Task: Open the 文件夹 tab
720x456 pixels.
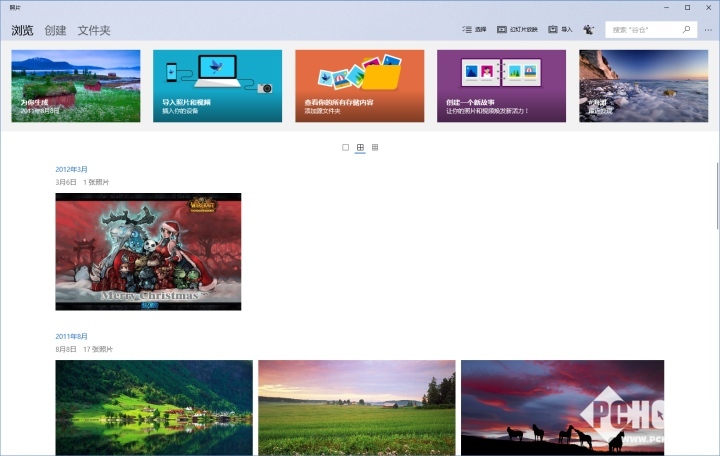Action: pos(94,30)
